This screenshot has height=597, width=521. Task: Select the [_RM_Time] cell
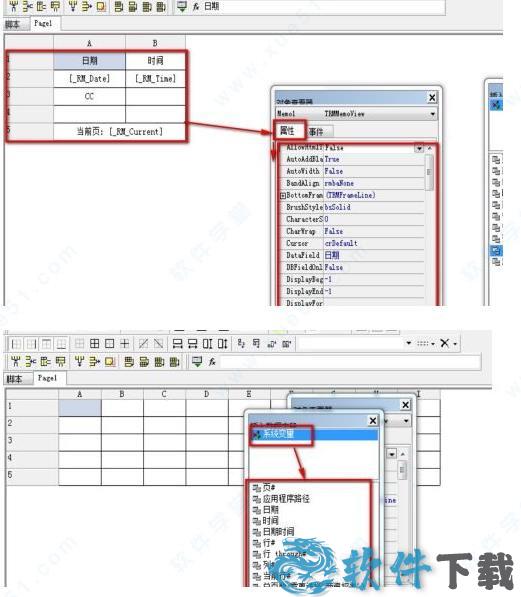point(155,79)
